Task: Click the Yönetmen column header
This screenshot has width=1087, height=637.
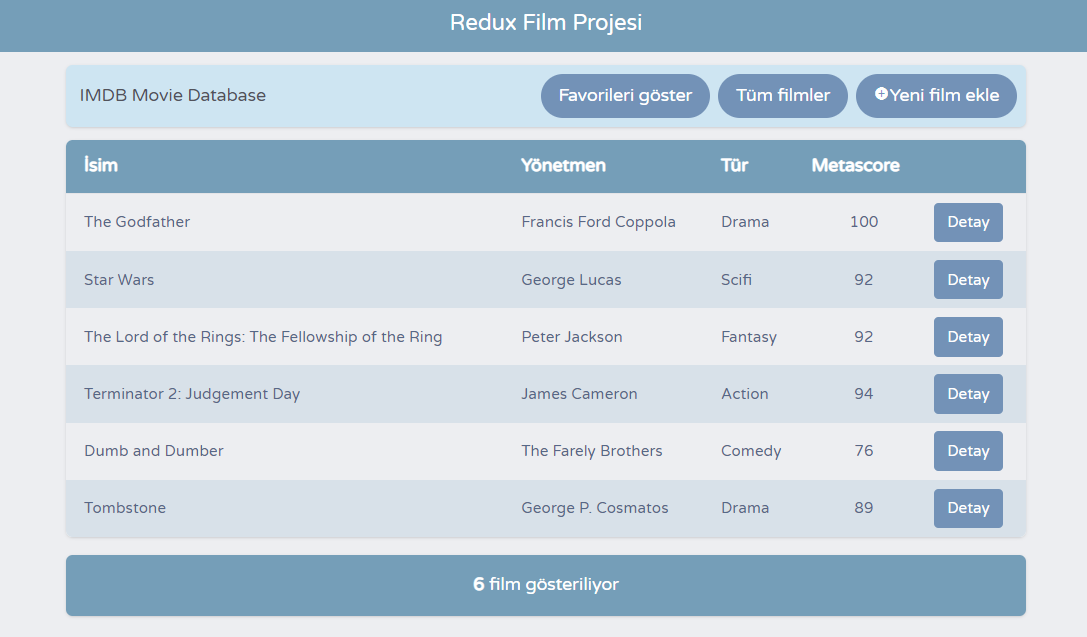Action: [564, 165]
